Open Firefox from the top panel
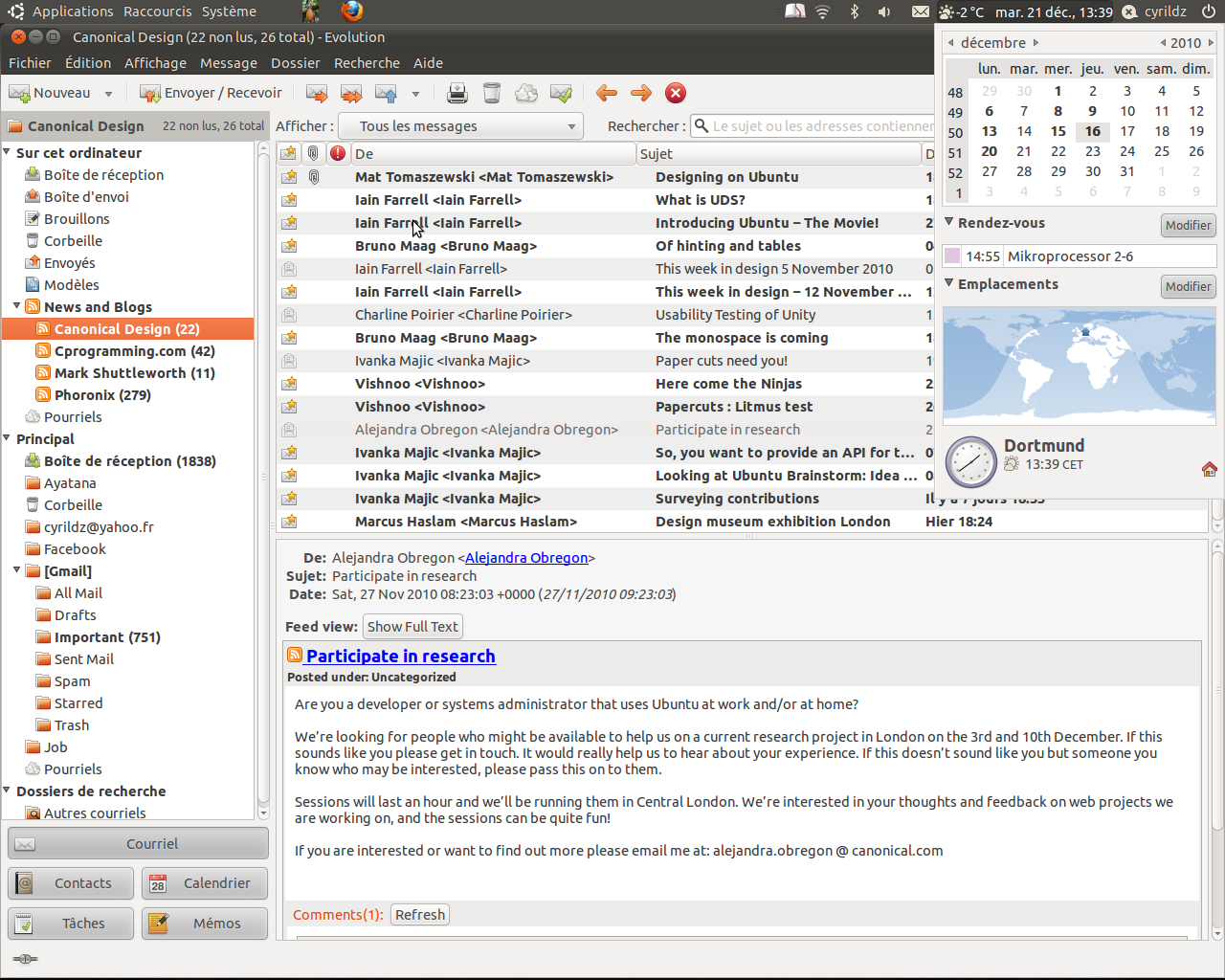This screenshot has width=1225, height=980. [x=352, y=11]
